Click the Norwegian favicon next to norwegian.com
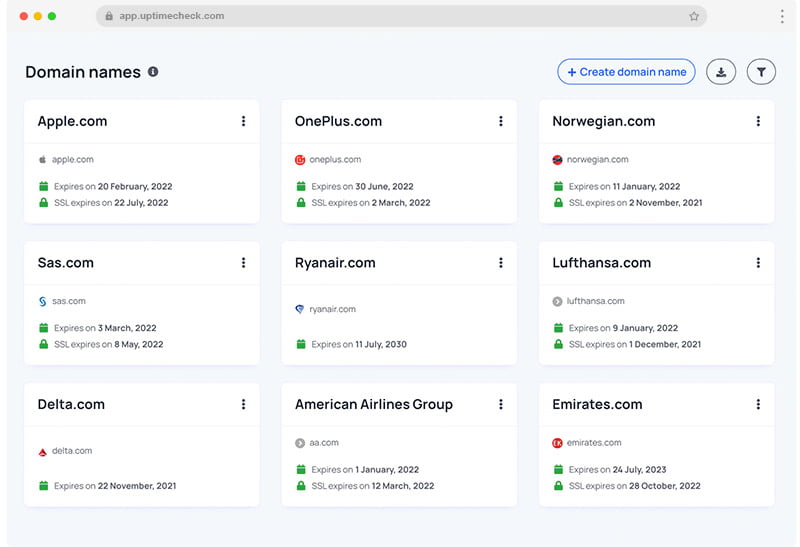Viewport: 800px width, 547px height. (557, 160)
